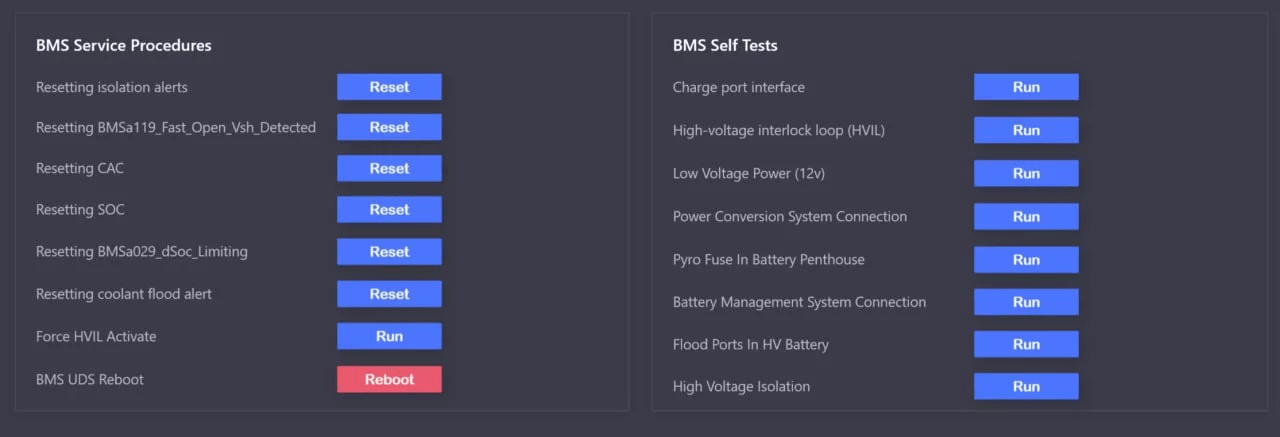Viewport: 1280px width, 437px height.
Task: Run Power Conversion System Connection test
Action: 1026,216
